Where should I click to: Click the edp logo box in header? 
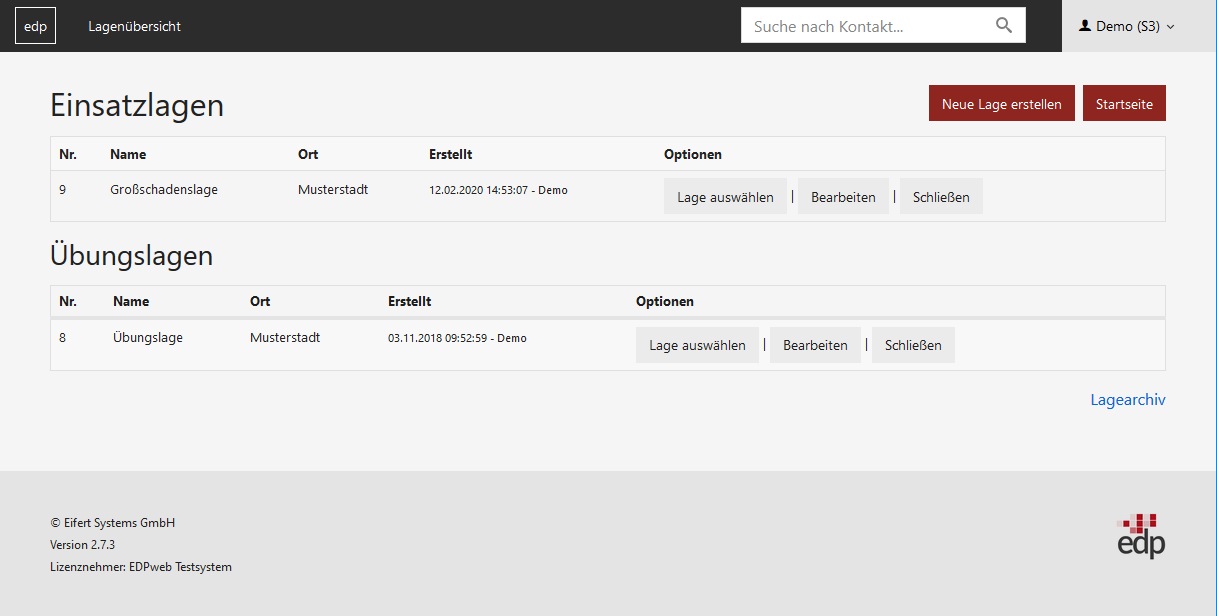coord(35,26)
